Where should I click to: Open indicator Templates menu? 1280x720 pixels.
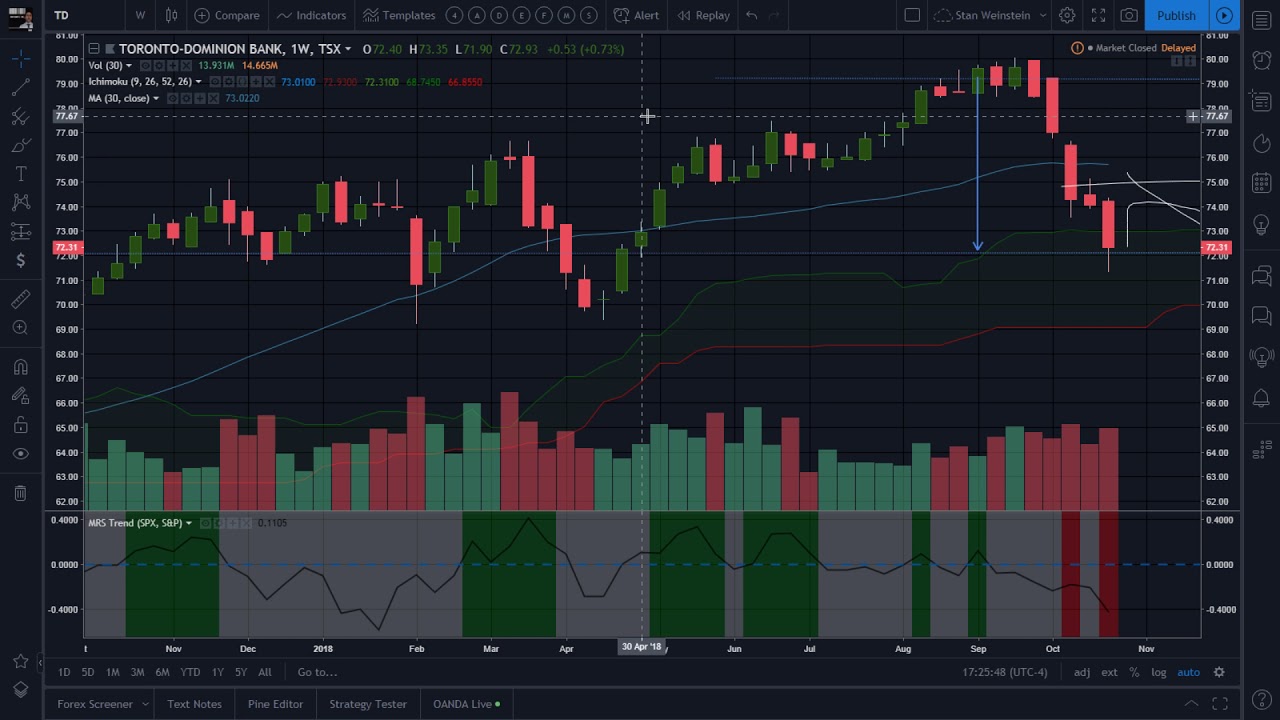(x=399, y=15)
